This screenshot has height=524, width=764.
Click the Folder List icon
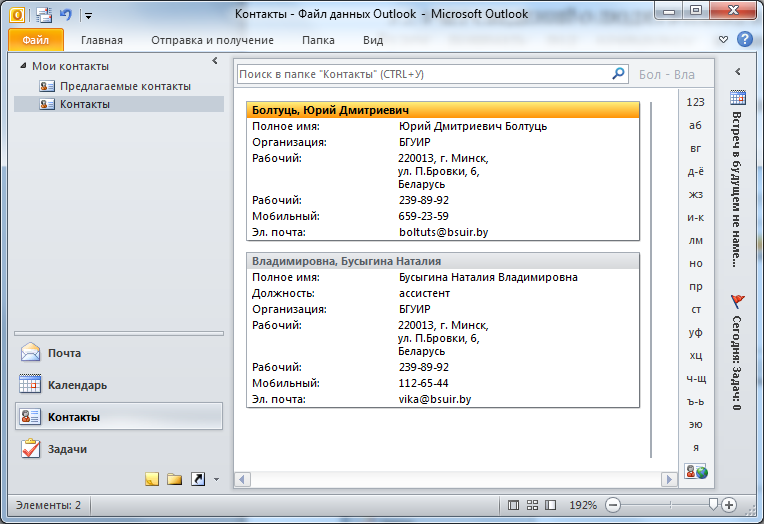point(174,479)
